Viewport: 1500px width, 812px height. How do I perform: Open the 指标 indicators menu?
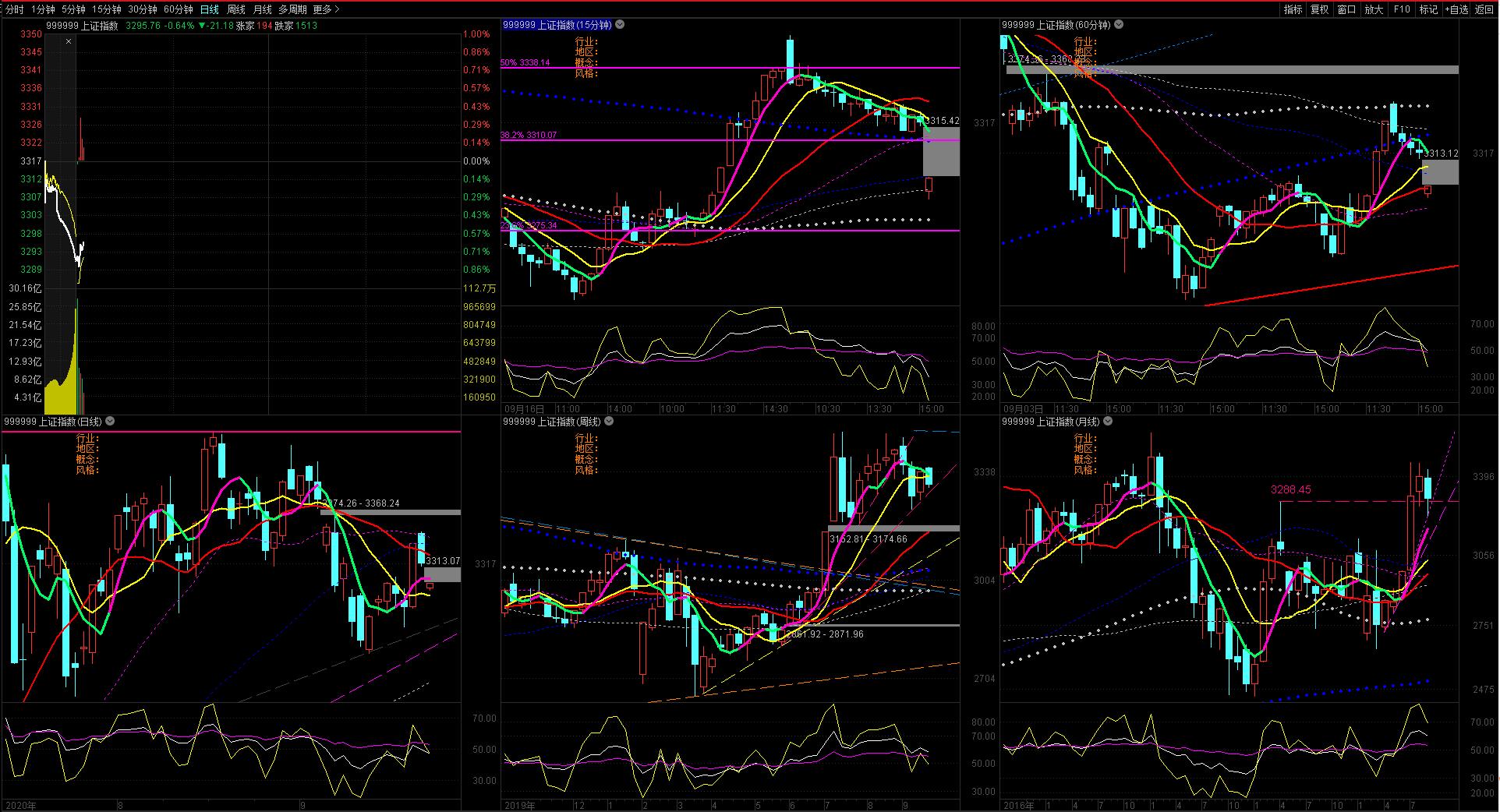[1293, 9]
